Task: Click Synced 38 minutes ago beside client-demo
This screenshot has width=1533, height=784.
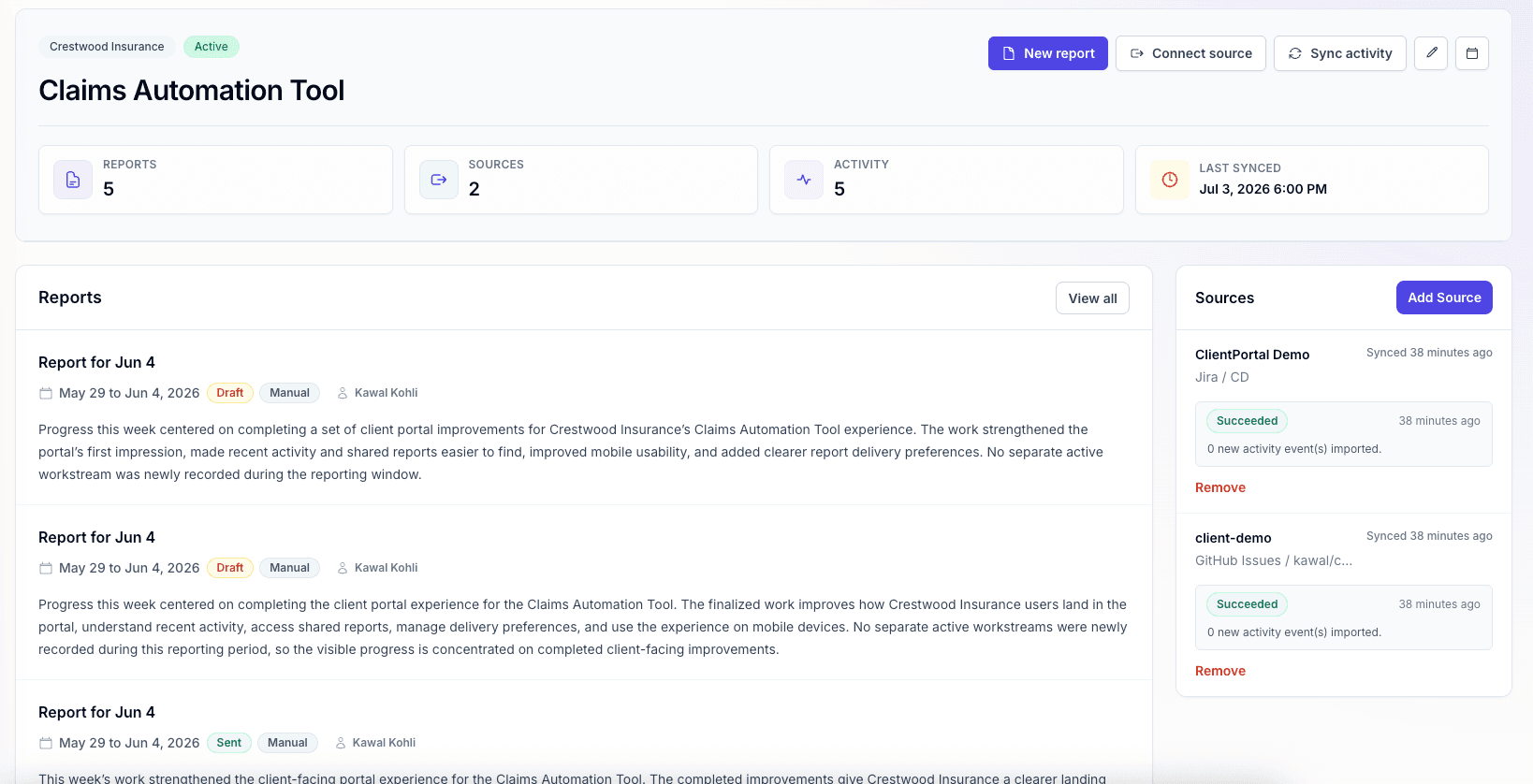Action: 1429,536
